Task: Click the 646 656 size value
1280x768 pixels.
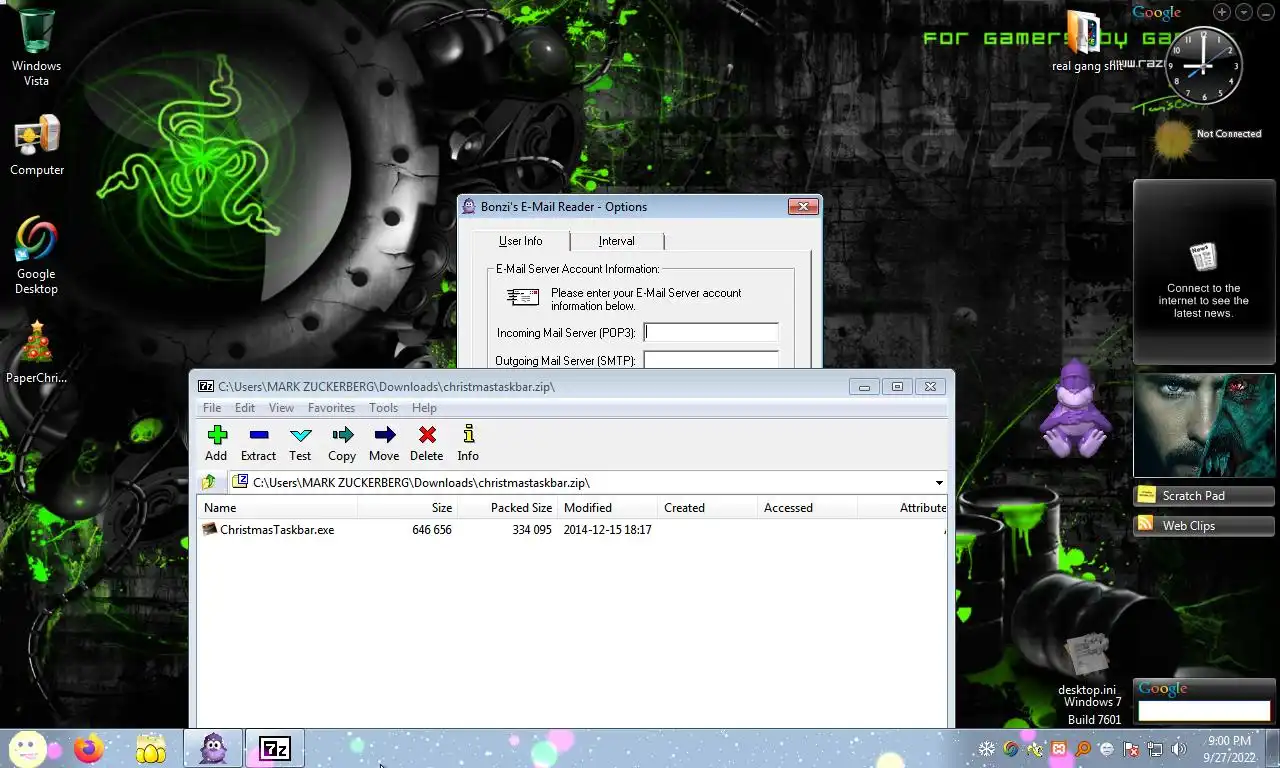Action: [432, 530]
